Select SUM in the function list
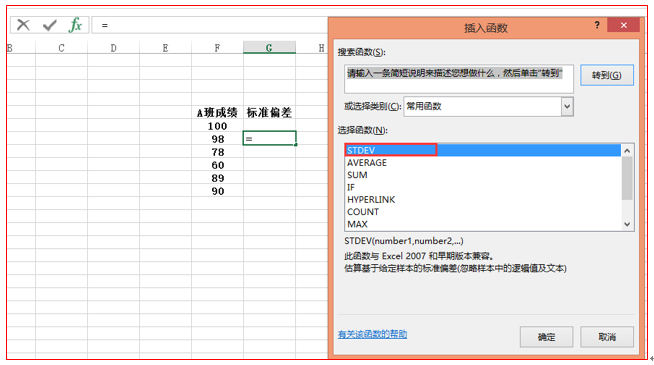This screenshot has height=365, width=654. [483, 175]
